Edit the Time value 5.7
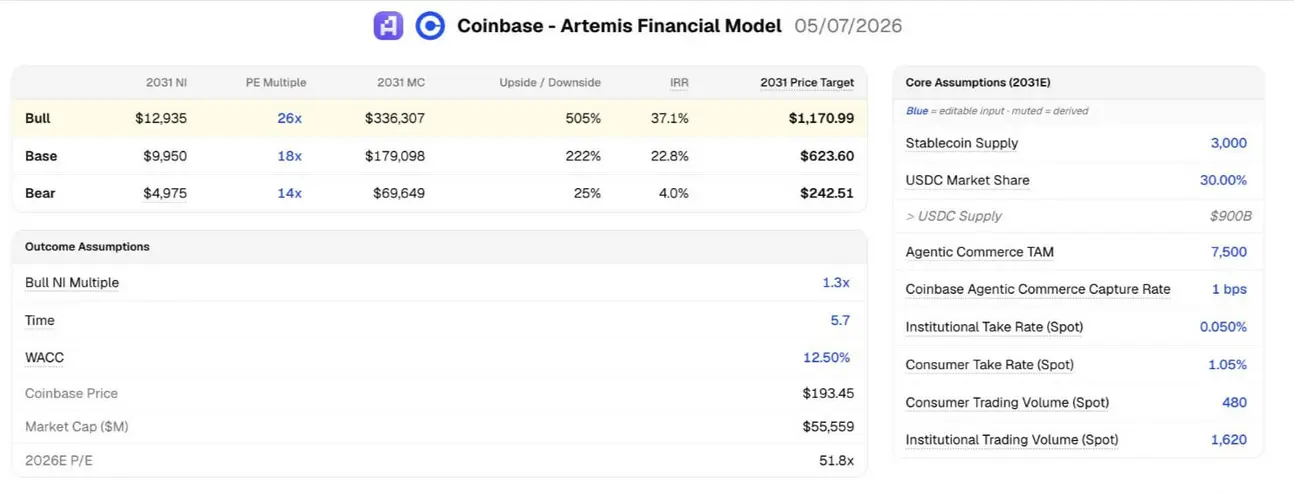The height and width of the screenshot is (494, 1294). coord(840,320)
